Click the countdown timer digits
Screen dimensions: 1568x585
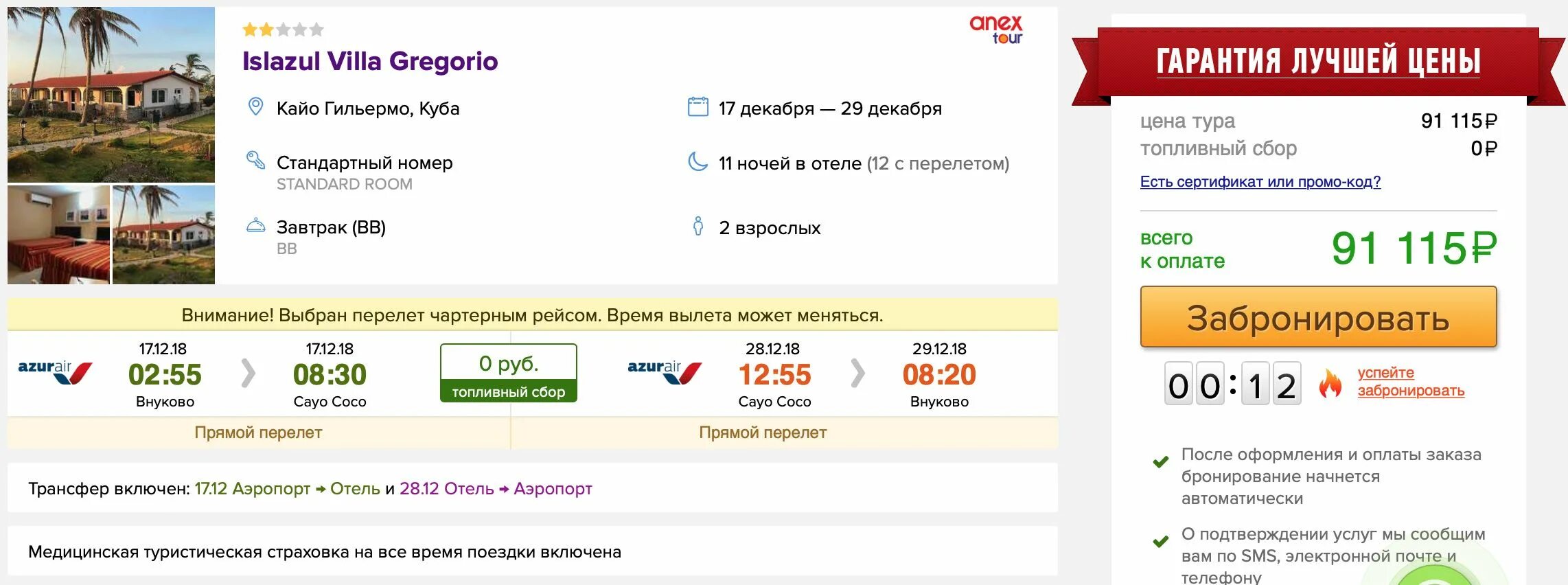tap(1232, 383)
